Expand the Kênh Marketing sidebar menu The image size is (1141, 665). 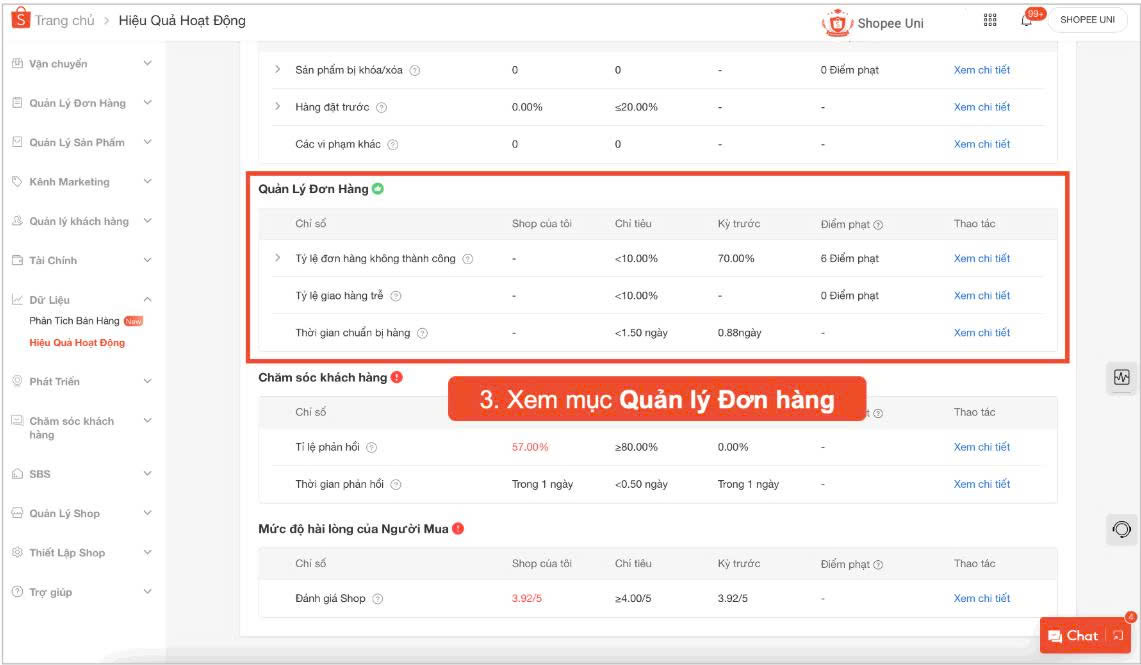tap(148, 182)
